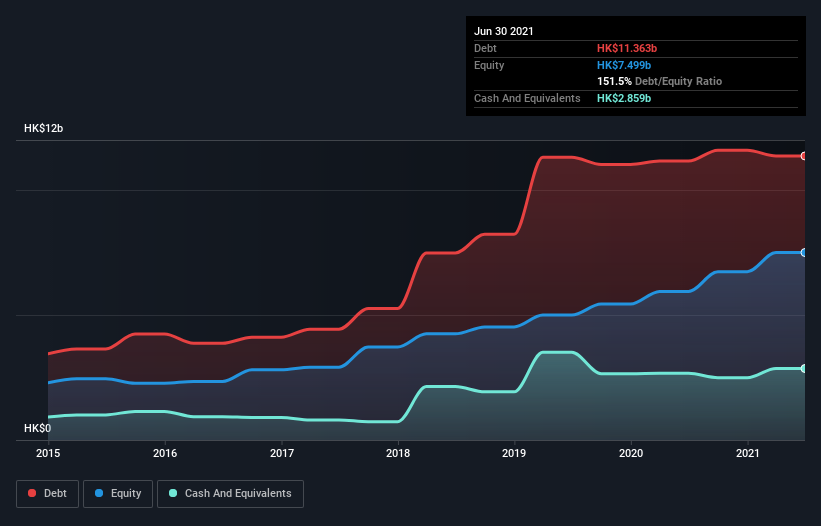Click the Equity row label in tooltip

pyautogui.click(x=489, y=65)
